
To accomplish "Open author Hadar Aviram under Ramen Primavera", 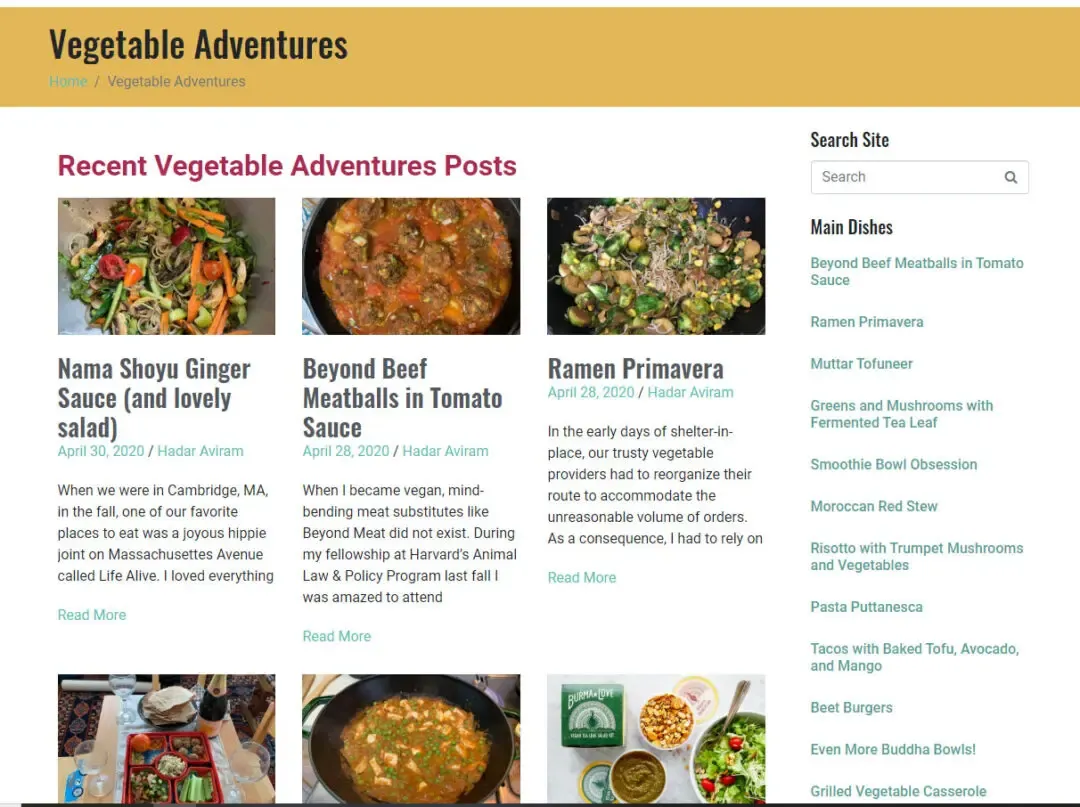I will [x=690, y=392].
